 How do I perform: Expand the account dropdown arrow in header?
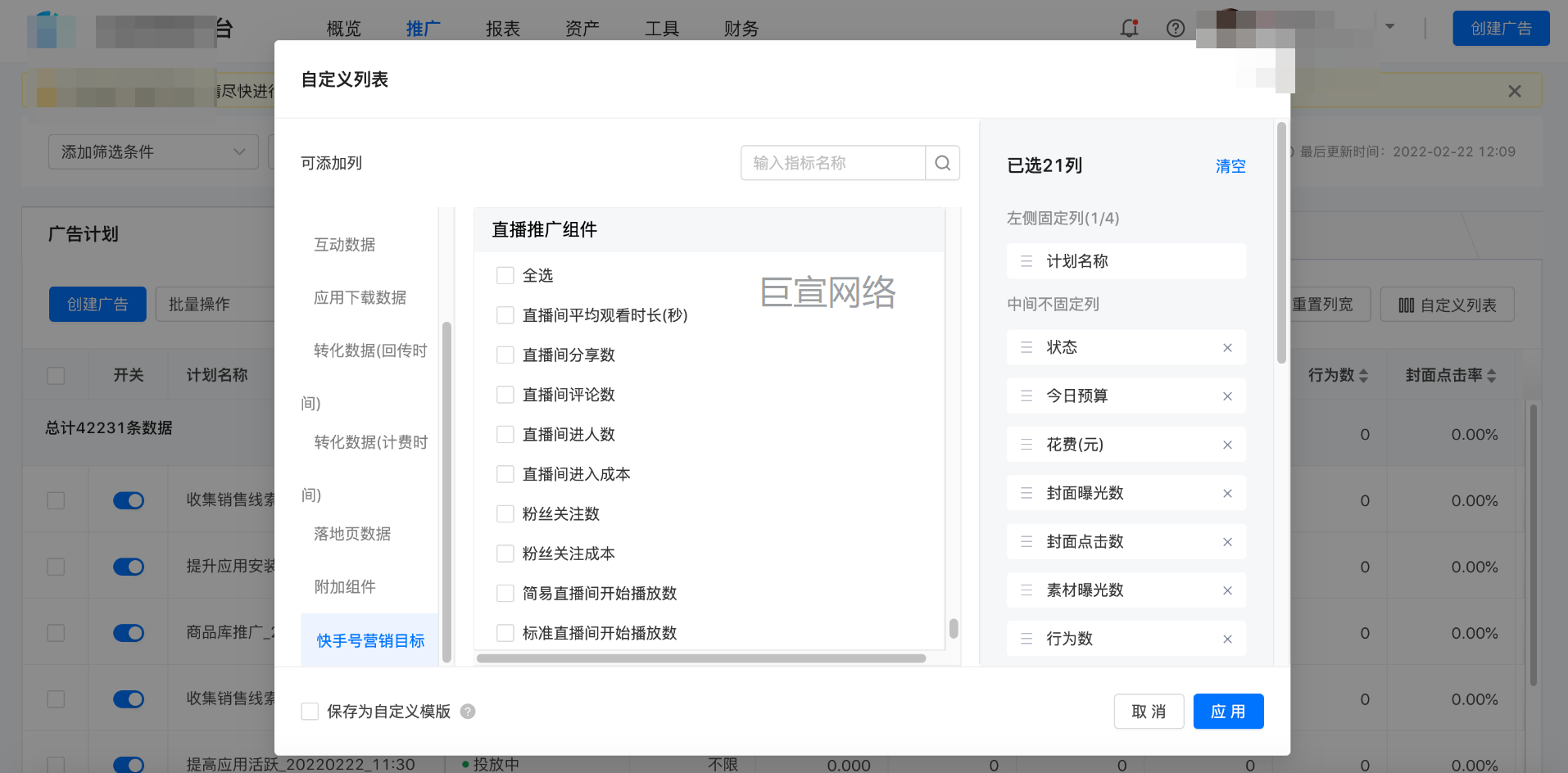pos(1389,27)
